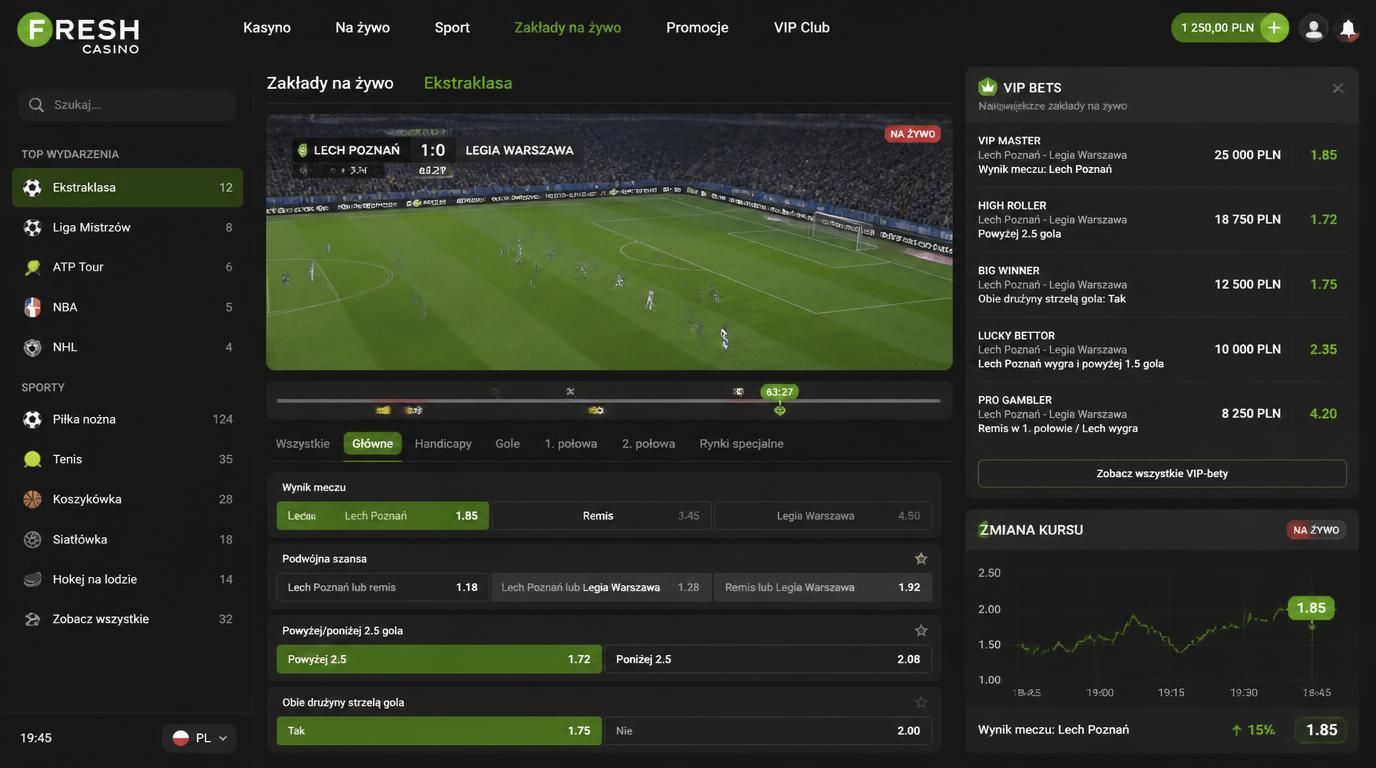The width and height of the screenshot is (1376, 768).
Task: Click the NHL logo icon
Action: [x=32, y=347]
